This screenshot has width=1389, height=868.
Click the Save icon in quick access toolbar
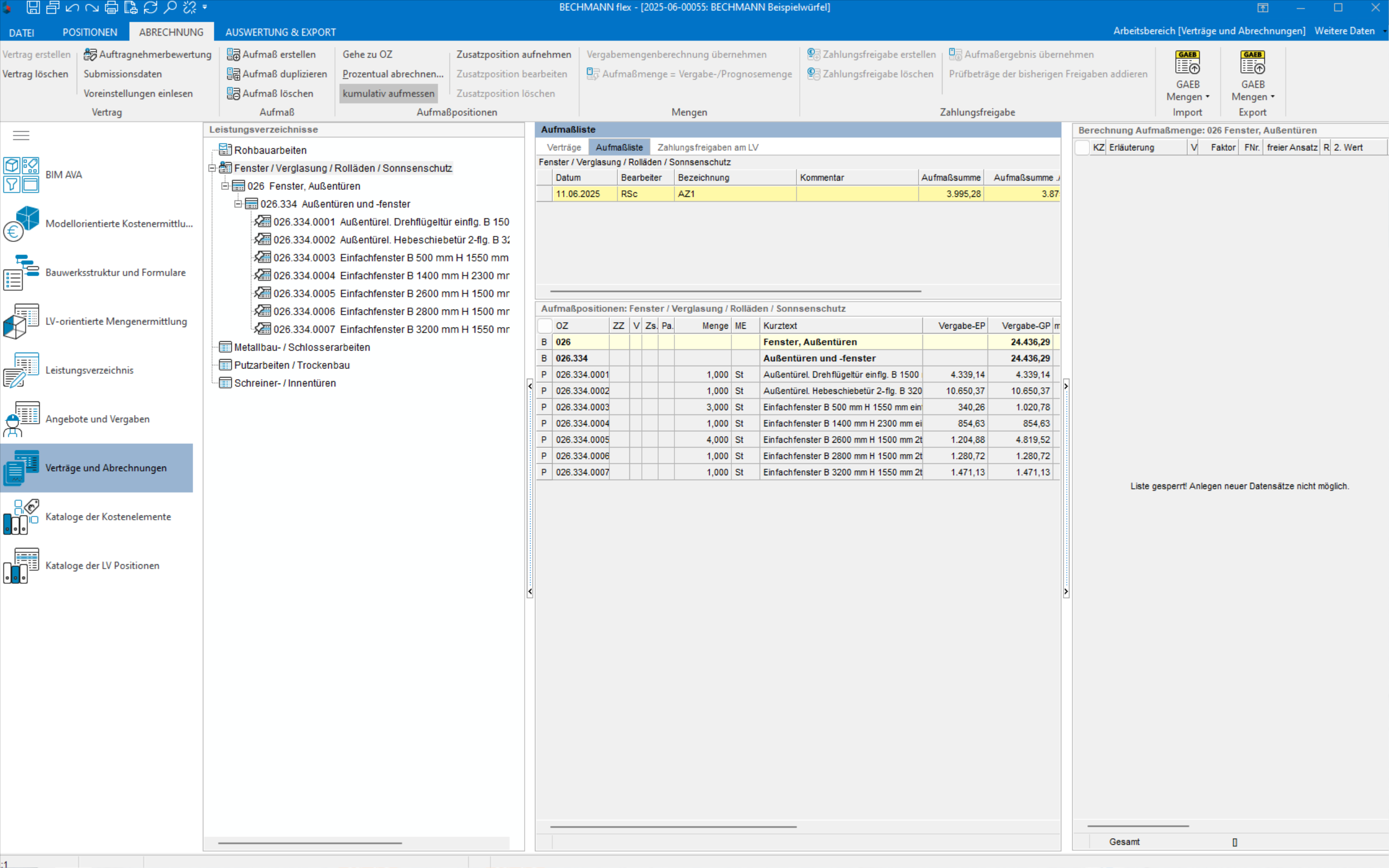coord(33,8)
